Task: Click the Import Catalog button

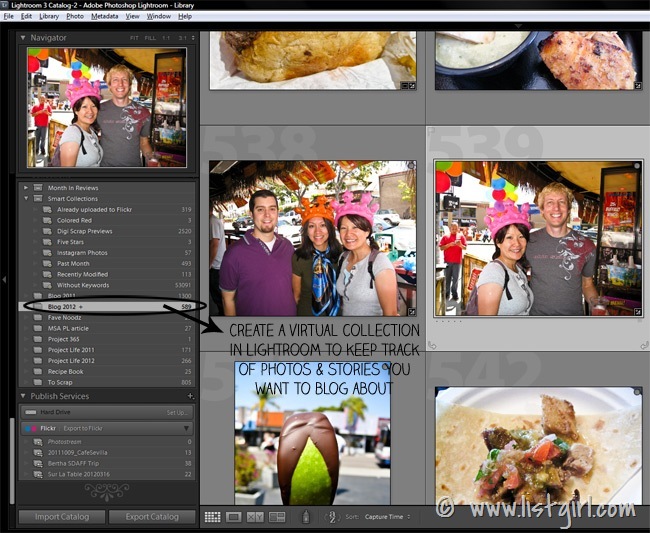Action: click(61, 517)
